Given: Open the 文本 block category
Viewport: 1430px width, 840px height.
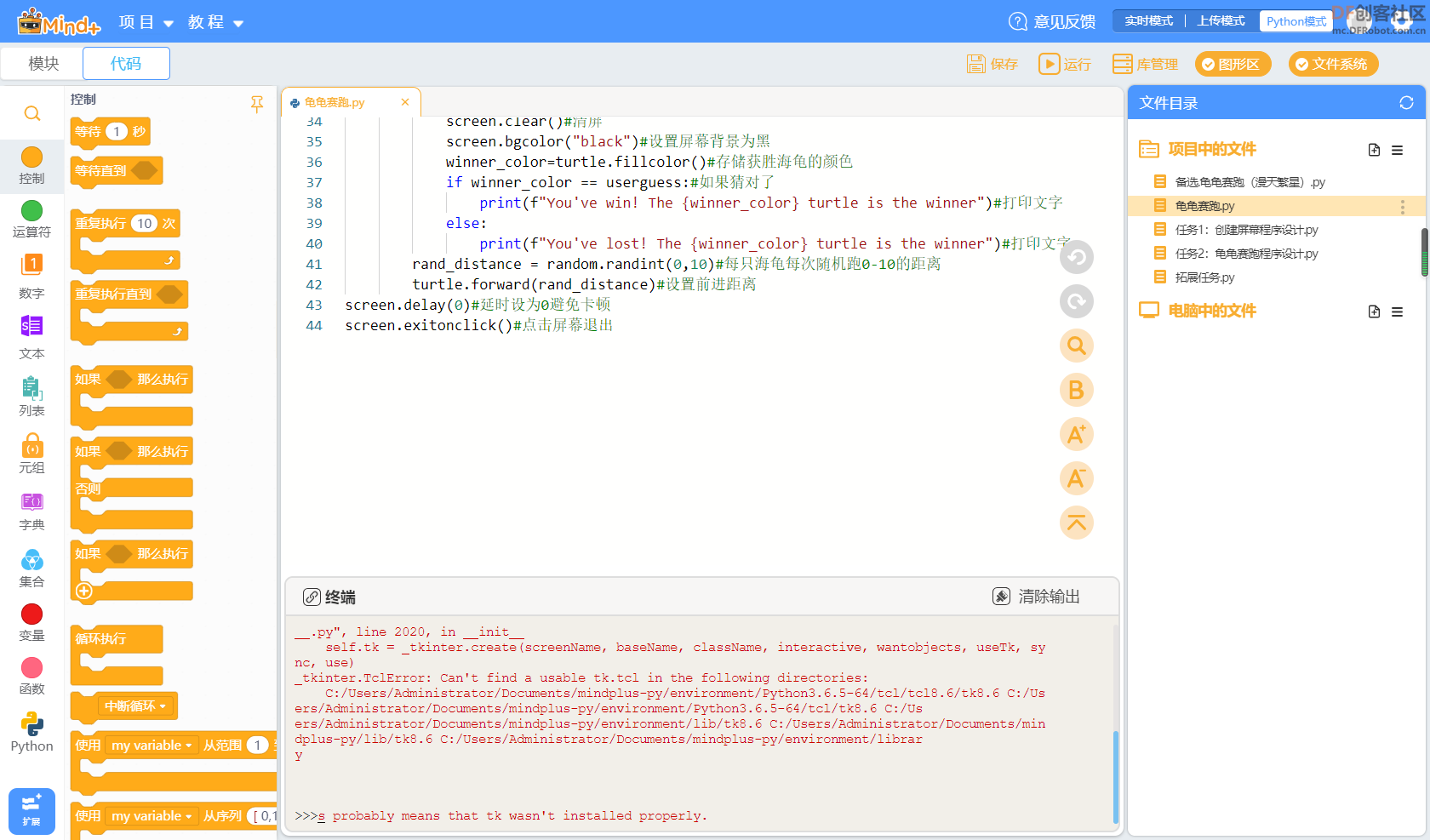Looking at the screenshot, I should pyautogui.click(x=31, y=337).
